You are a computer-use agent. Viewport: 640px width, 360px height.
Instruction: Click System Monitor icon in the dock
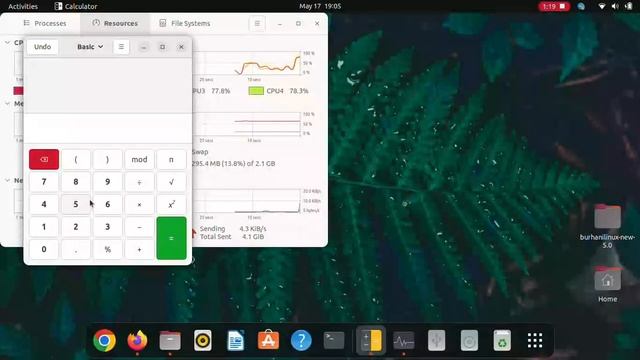click(404, 340)
